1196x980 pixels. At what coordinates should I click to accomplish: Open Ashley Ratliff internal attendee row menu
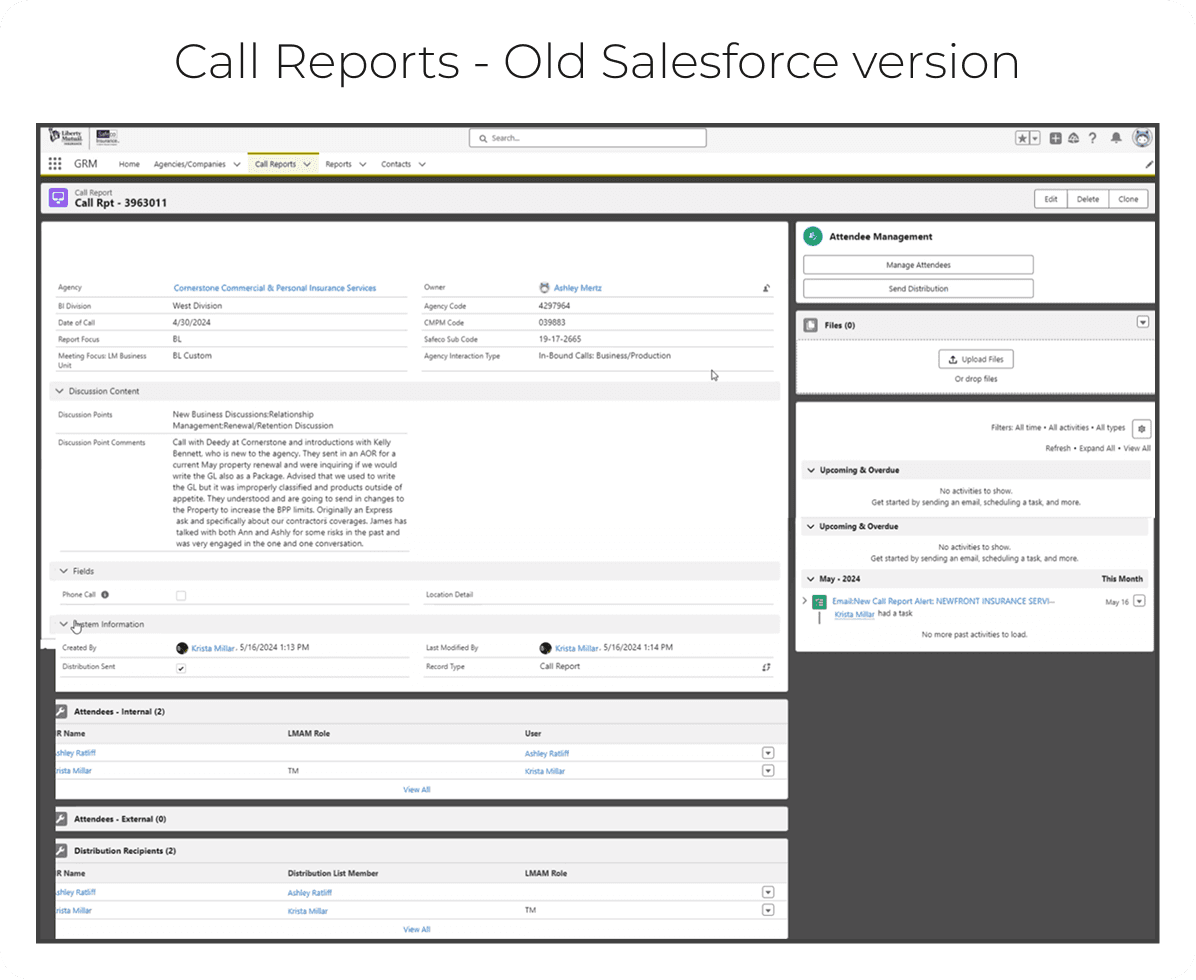point(768,753)
